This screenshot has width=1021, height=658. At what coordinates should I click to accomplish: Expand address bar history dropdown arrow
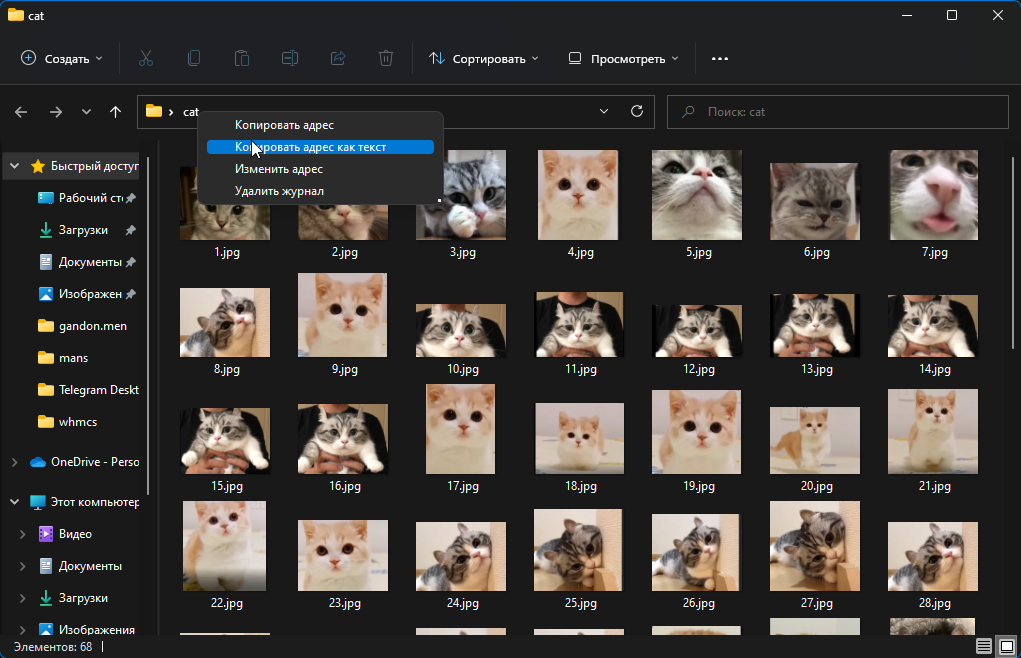(604, 111)
